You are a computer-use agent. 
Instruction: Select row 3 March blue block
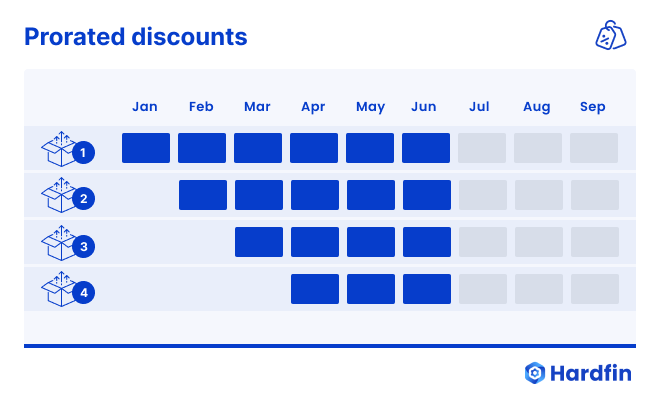click(259, 242)
